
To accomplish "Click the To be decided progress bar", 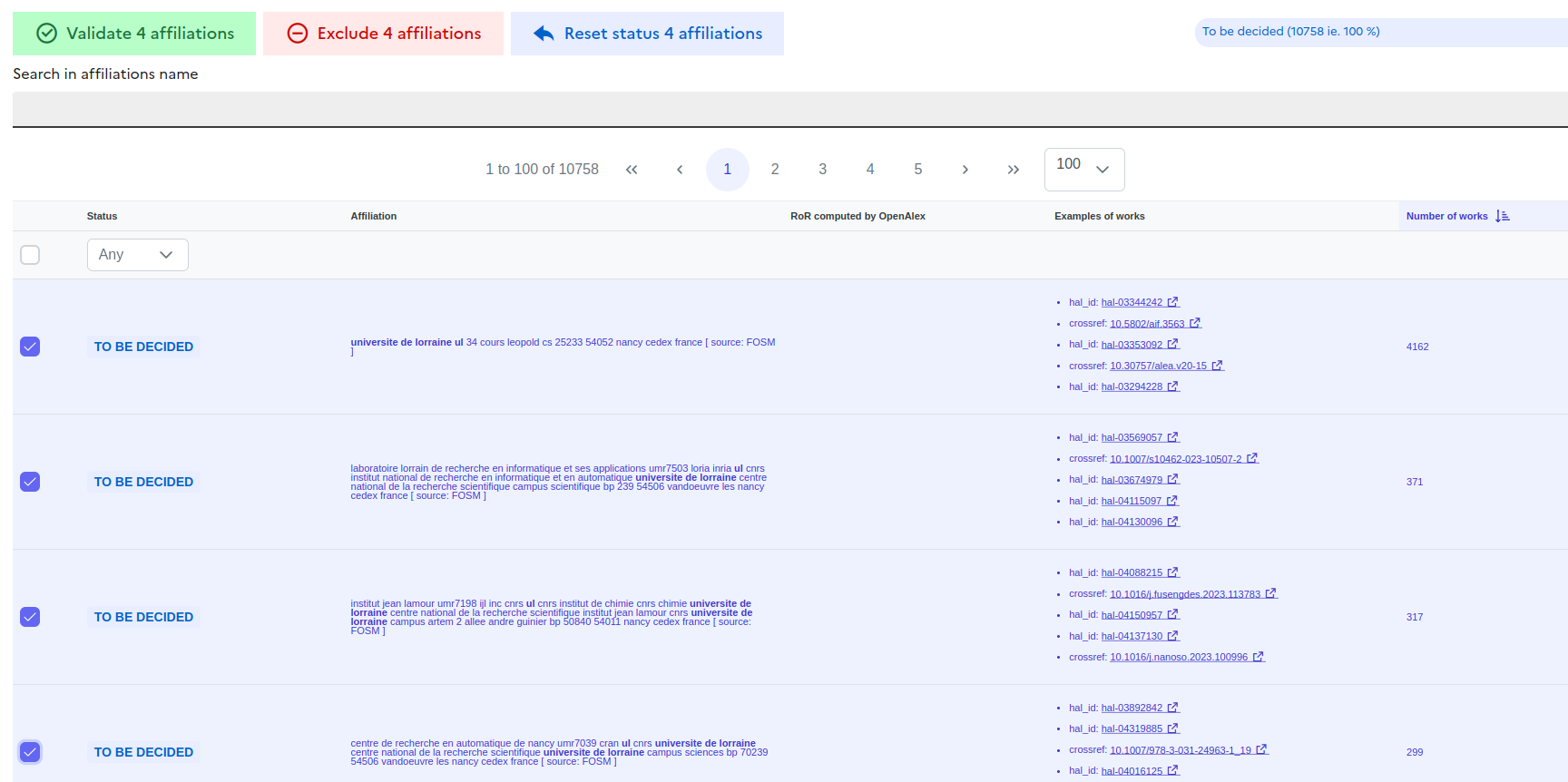I will pyautogui.click(x=1379, y=32).
